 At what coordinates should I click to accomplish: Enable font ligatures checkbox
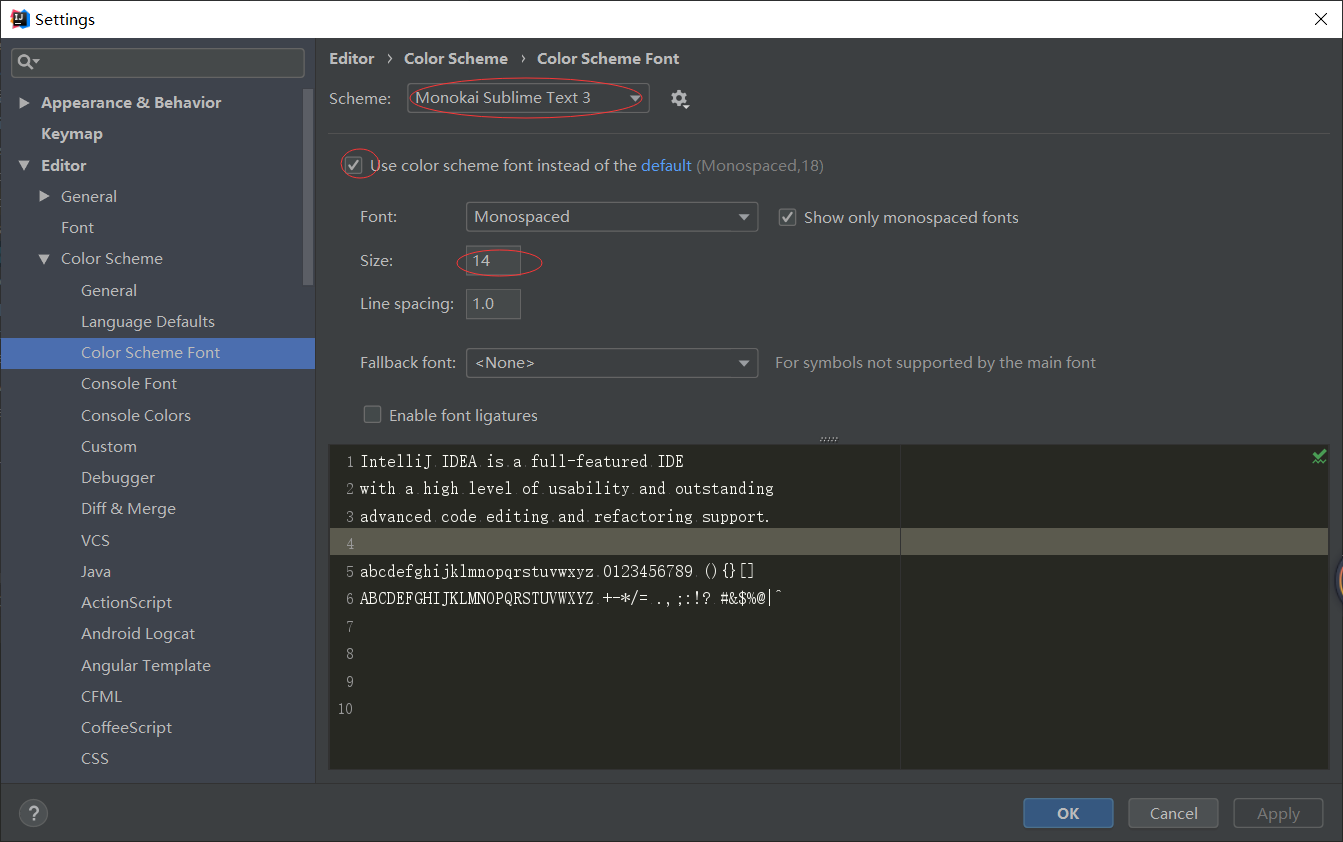point(373,414)
